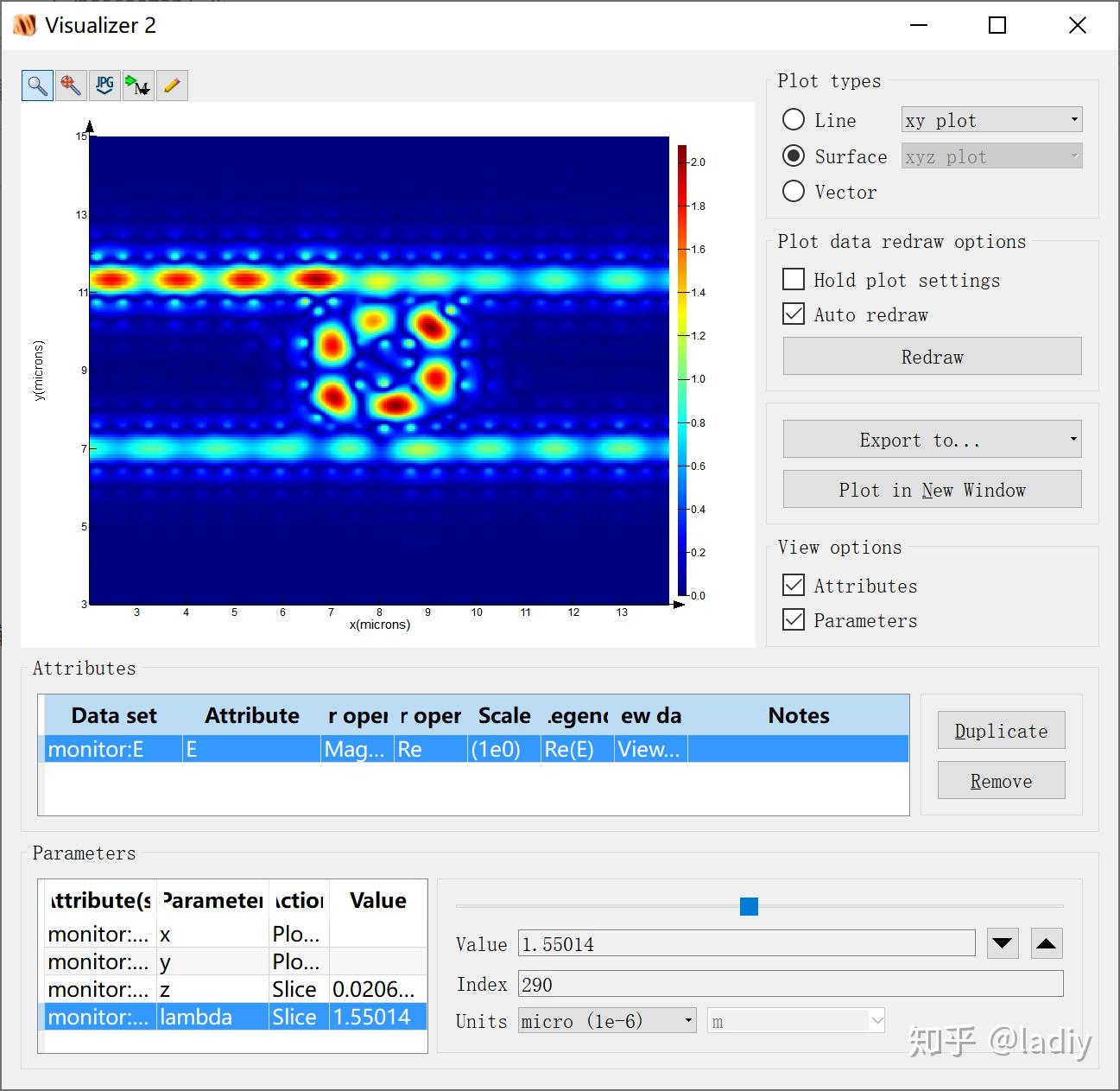
Task: Select the monitor:E data set cell
Action: pos(113,749)
